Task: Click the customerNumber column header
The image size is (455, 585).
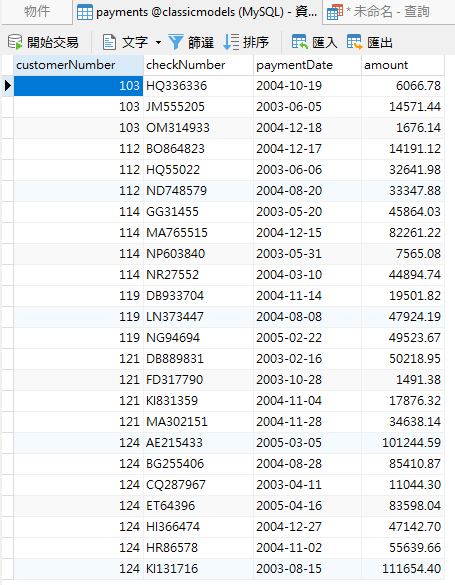Action: coord(78,65)
